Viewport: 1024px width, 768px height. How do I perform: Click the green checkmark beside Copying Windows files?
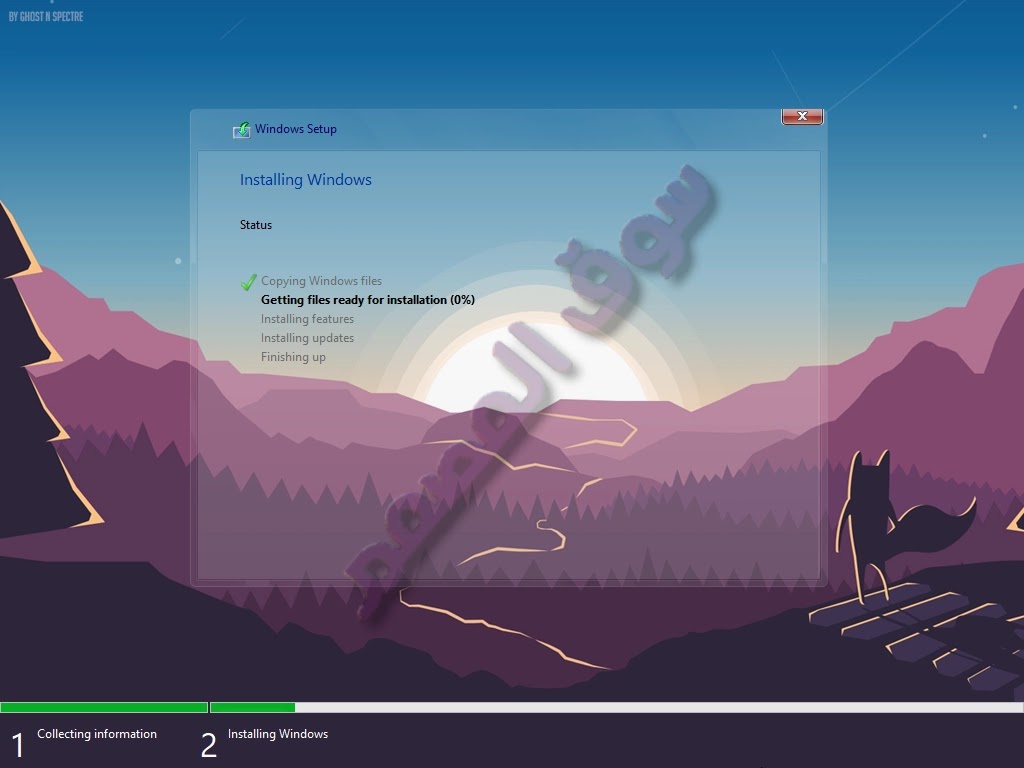click(x=248, y=282)
